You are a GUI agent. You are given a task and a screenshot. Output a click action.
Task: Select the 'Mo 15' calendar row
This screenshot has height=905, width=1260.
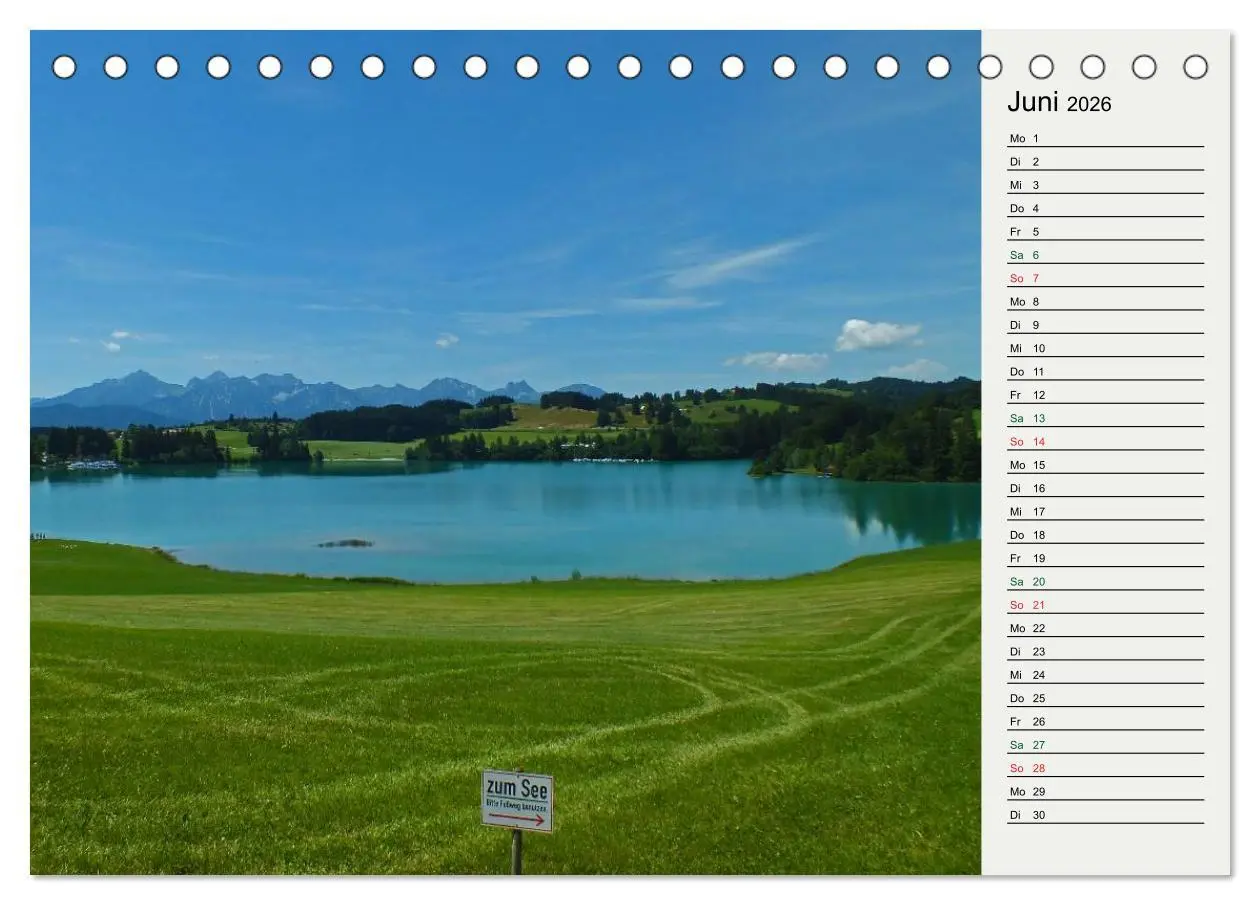pos(1105,465)
